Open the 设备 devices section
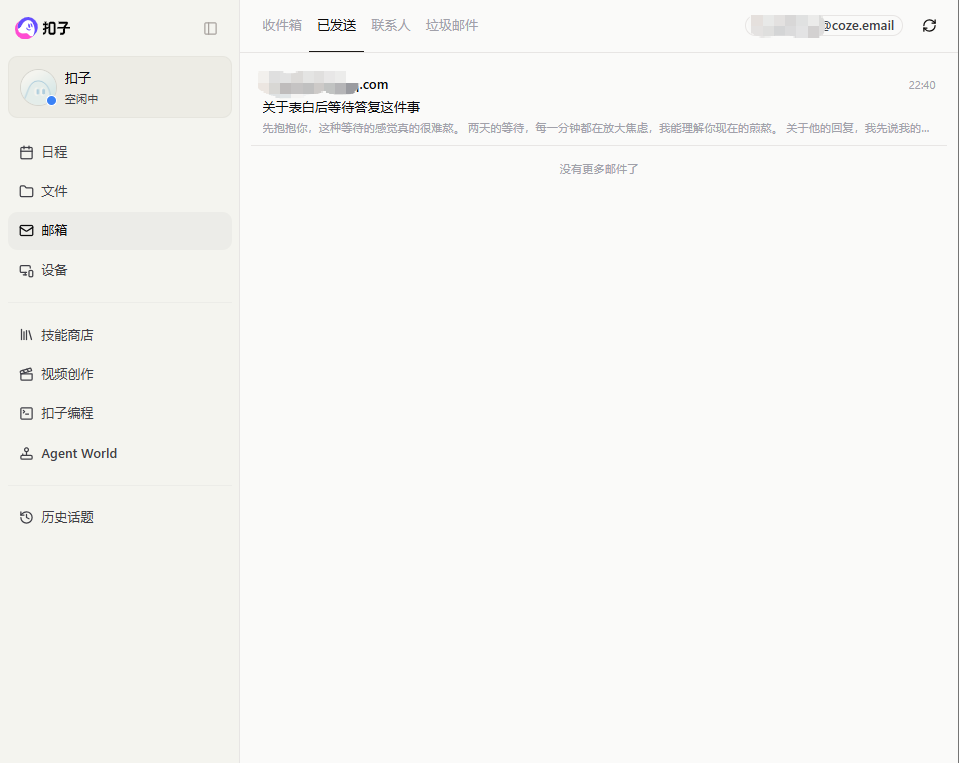 click(x=55, y=270)
